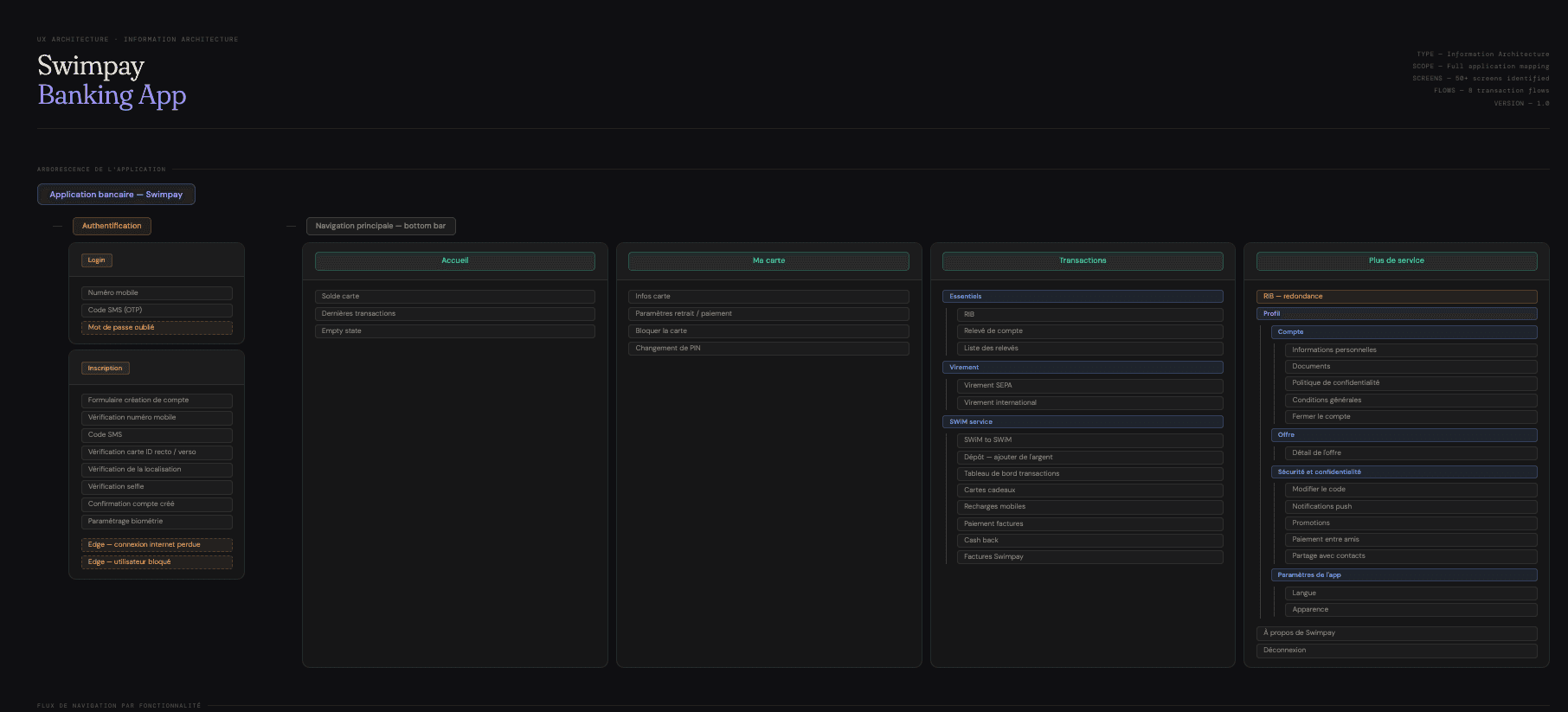Open the Authentification section label
1568x712 pixels.
pos(112,226)
